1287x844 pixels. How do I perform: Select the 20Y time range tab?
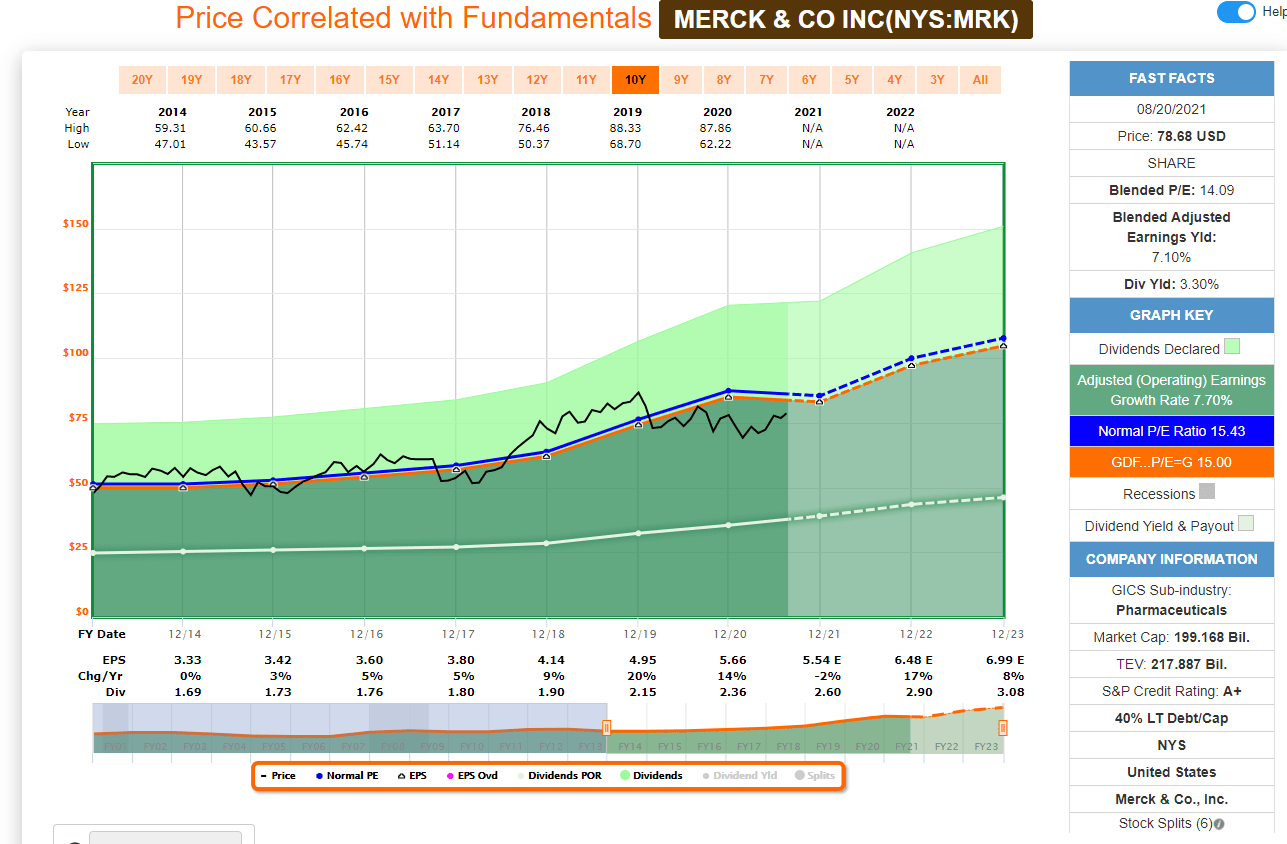coord(142,80)
